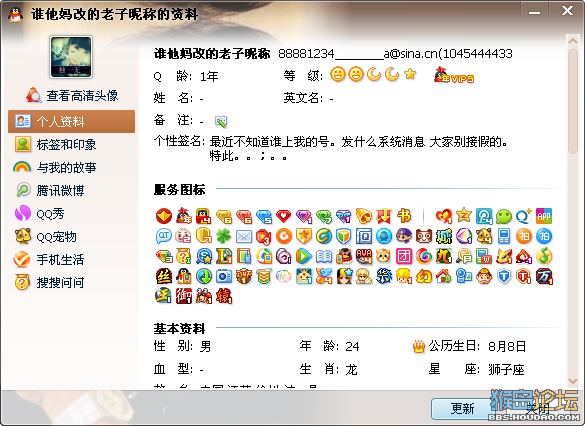Click the birthday crown icon
Viewport: 585px width, 426px height.
419,347
